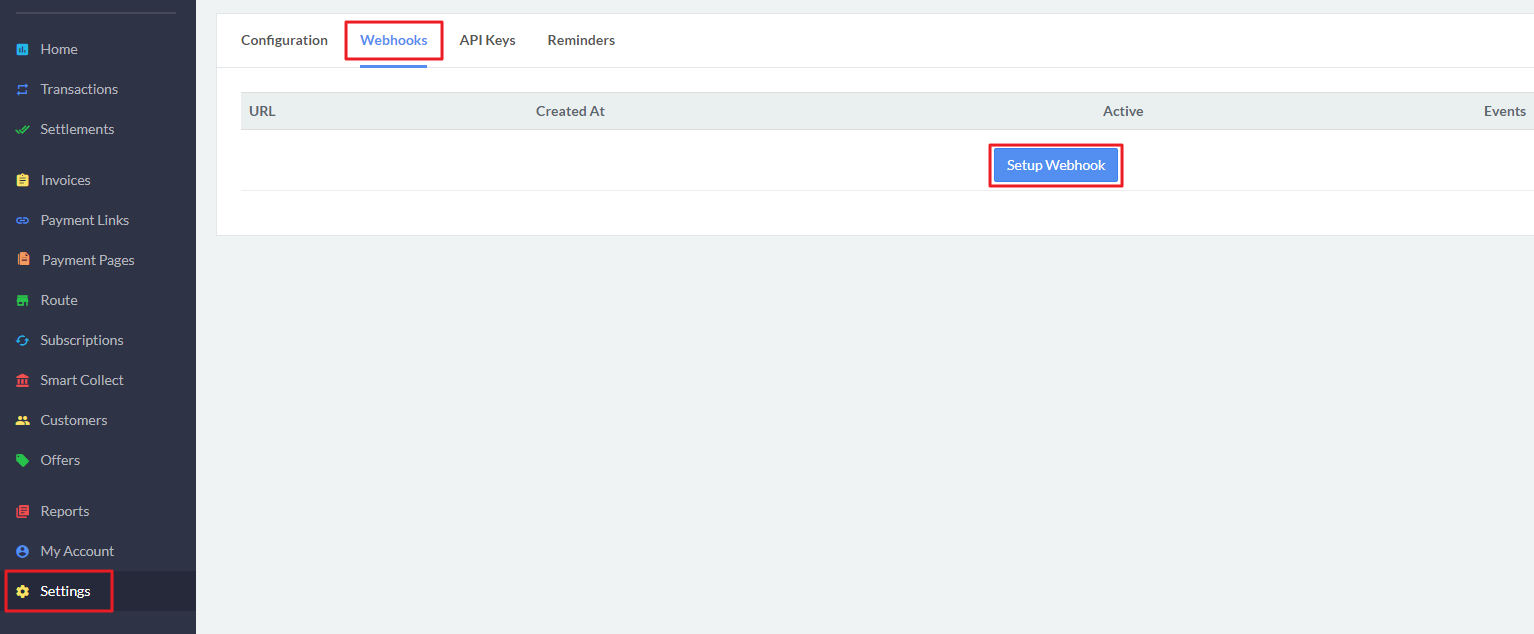
Task: Click the URL column header
Action: click(x=262, y=111)
